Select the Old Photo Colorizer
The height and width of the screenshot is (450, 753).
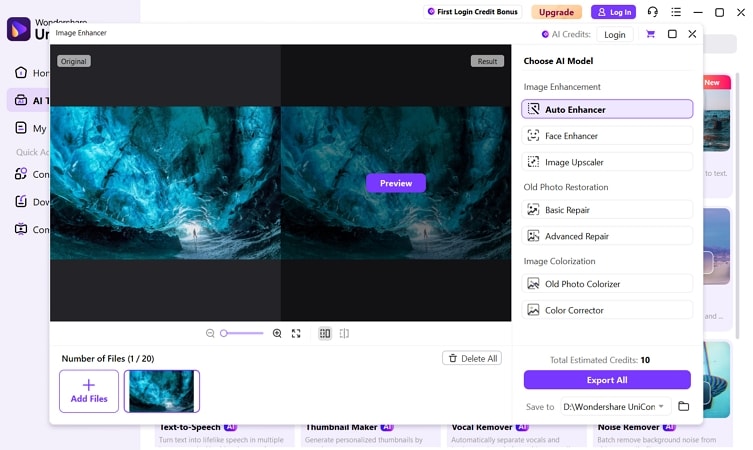(607, 283)
